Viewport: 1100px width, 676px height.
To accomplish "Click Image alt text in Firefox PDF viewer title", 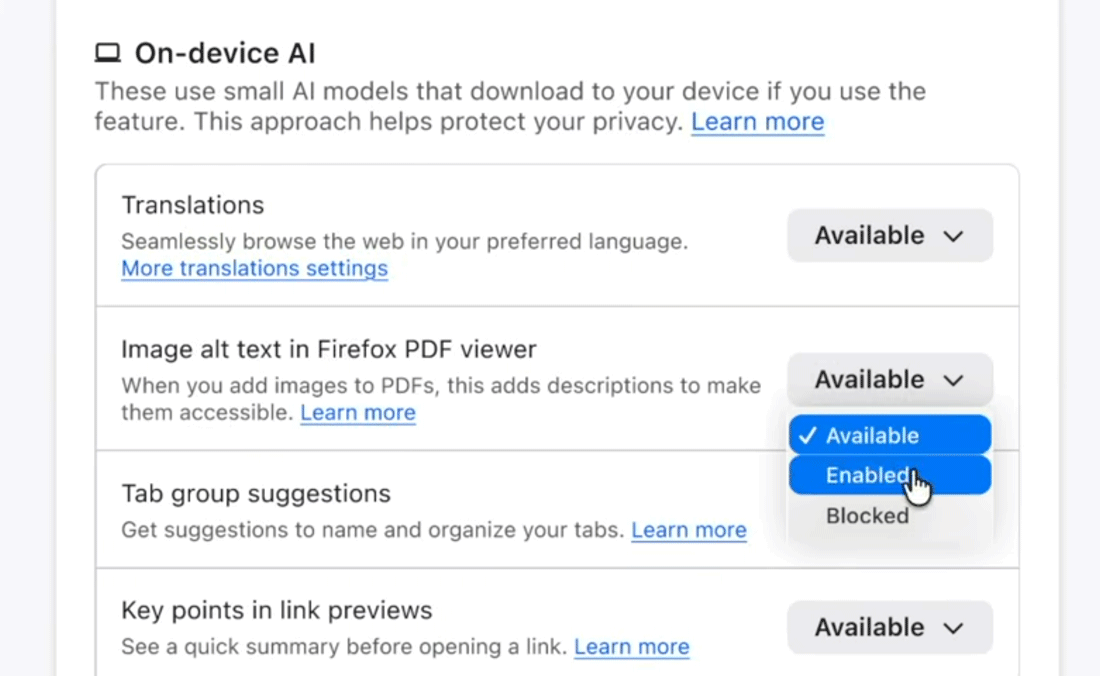I will pyautogui.click(x=329, y=349).
